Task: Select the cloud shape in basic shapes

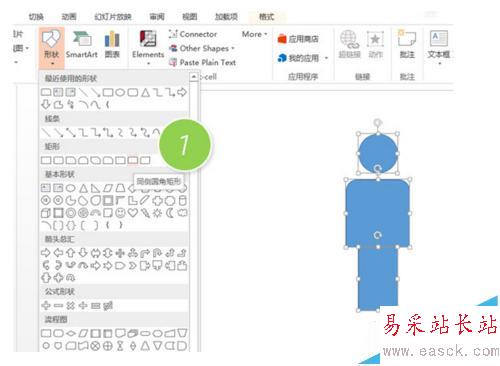Action: tap(182, 213)
